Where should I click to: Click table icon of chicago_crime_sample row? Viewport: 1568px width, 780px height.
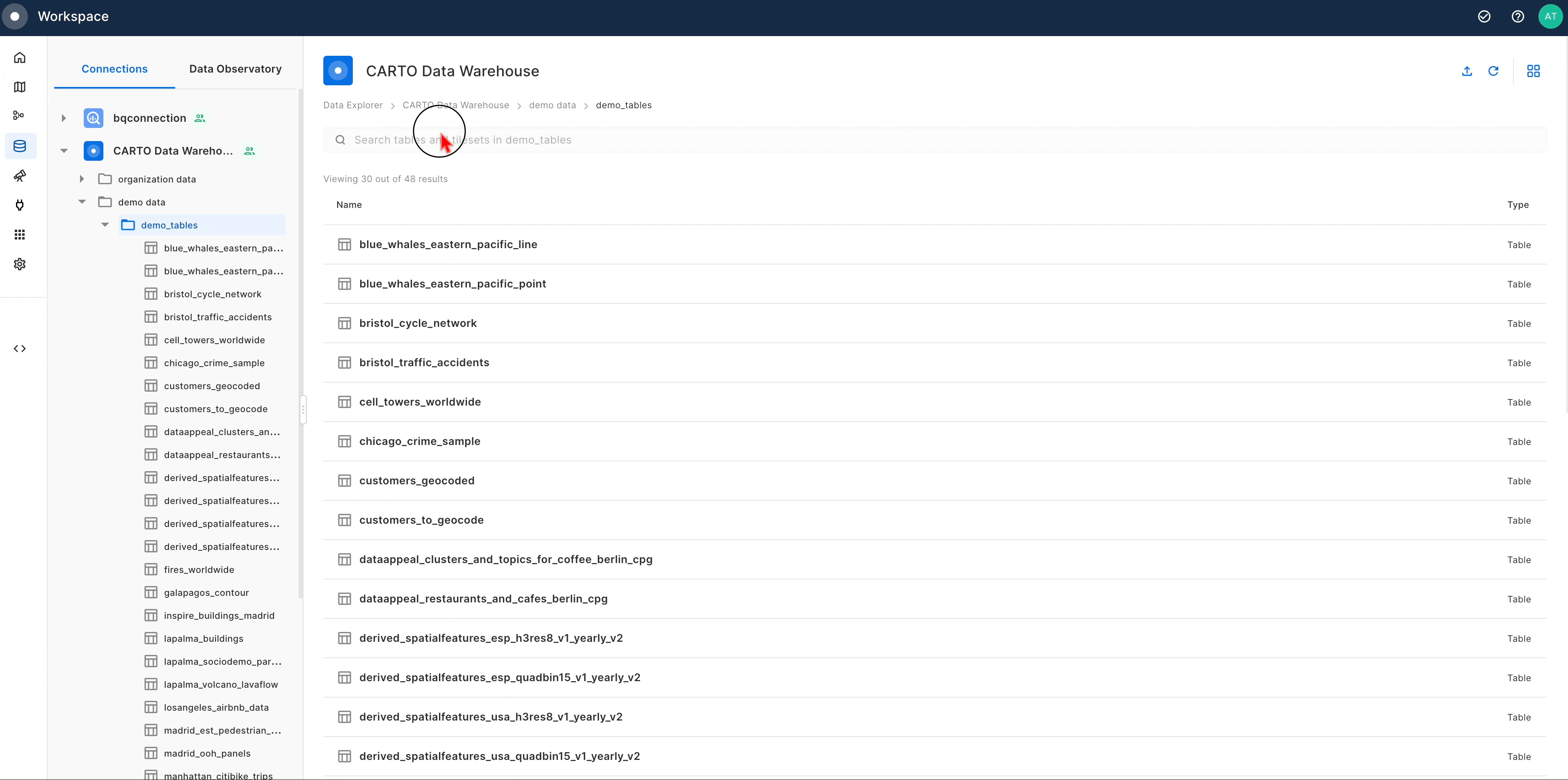[345, 441]
